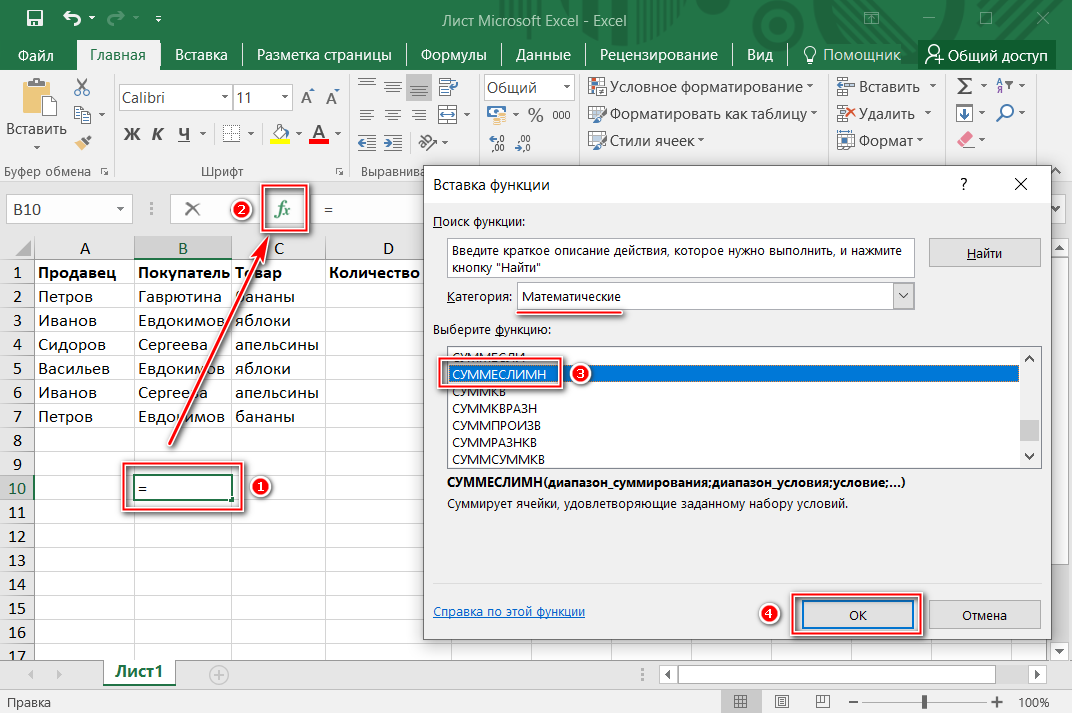Toggle underline formatting (Ч)

(x=184, y=134)
